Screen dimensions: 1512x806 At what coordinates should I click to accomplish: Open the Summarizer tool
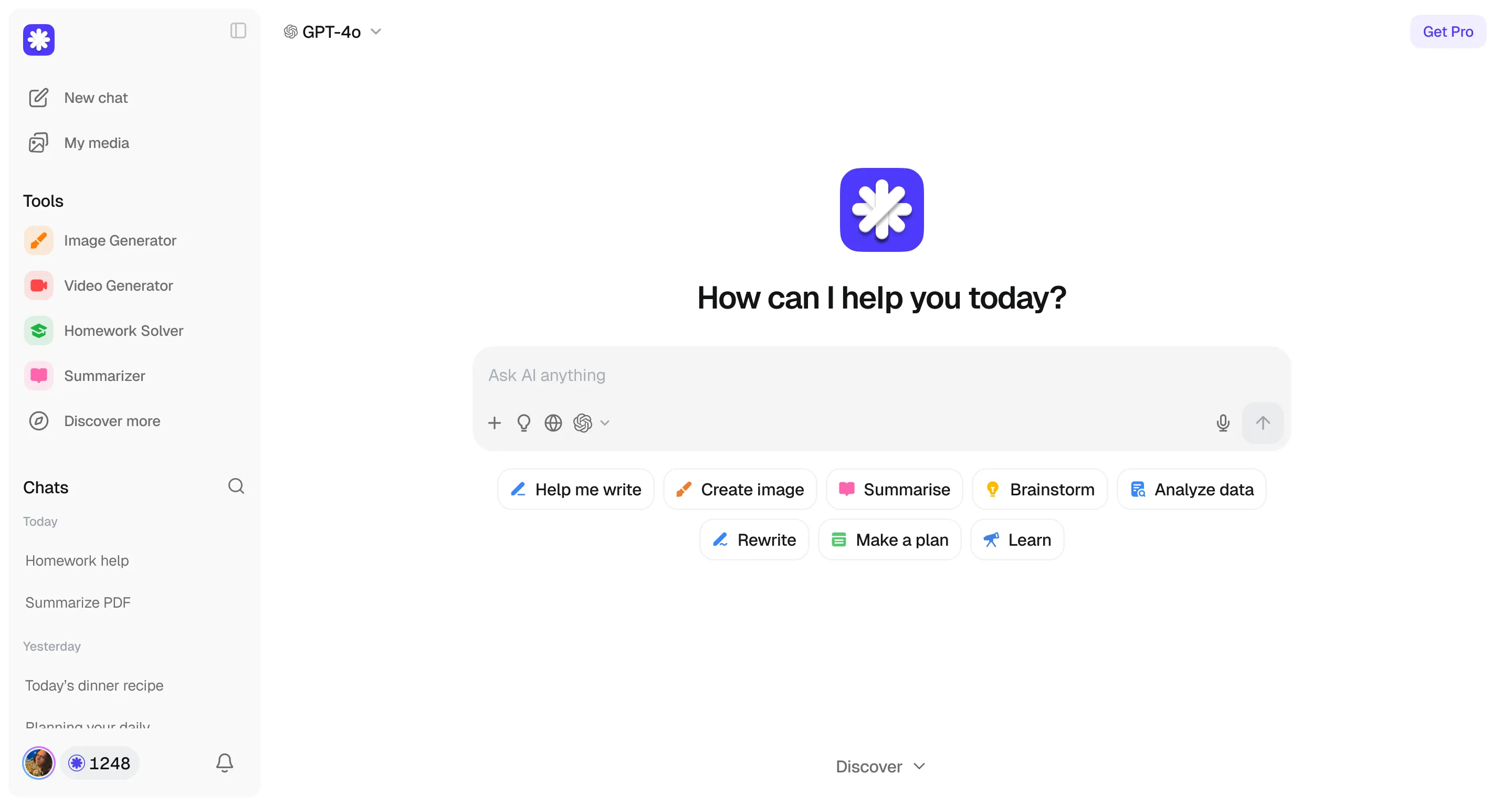pyautogui.click(x=104, y=376)
